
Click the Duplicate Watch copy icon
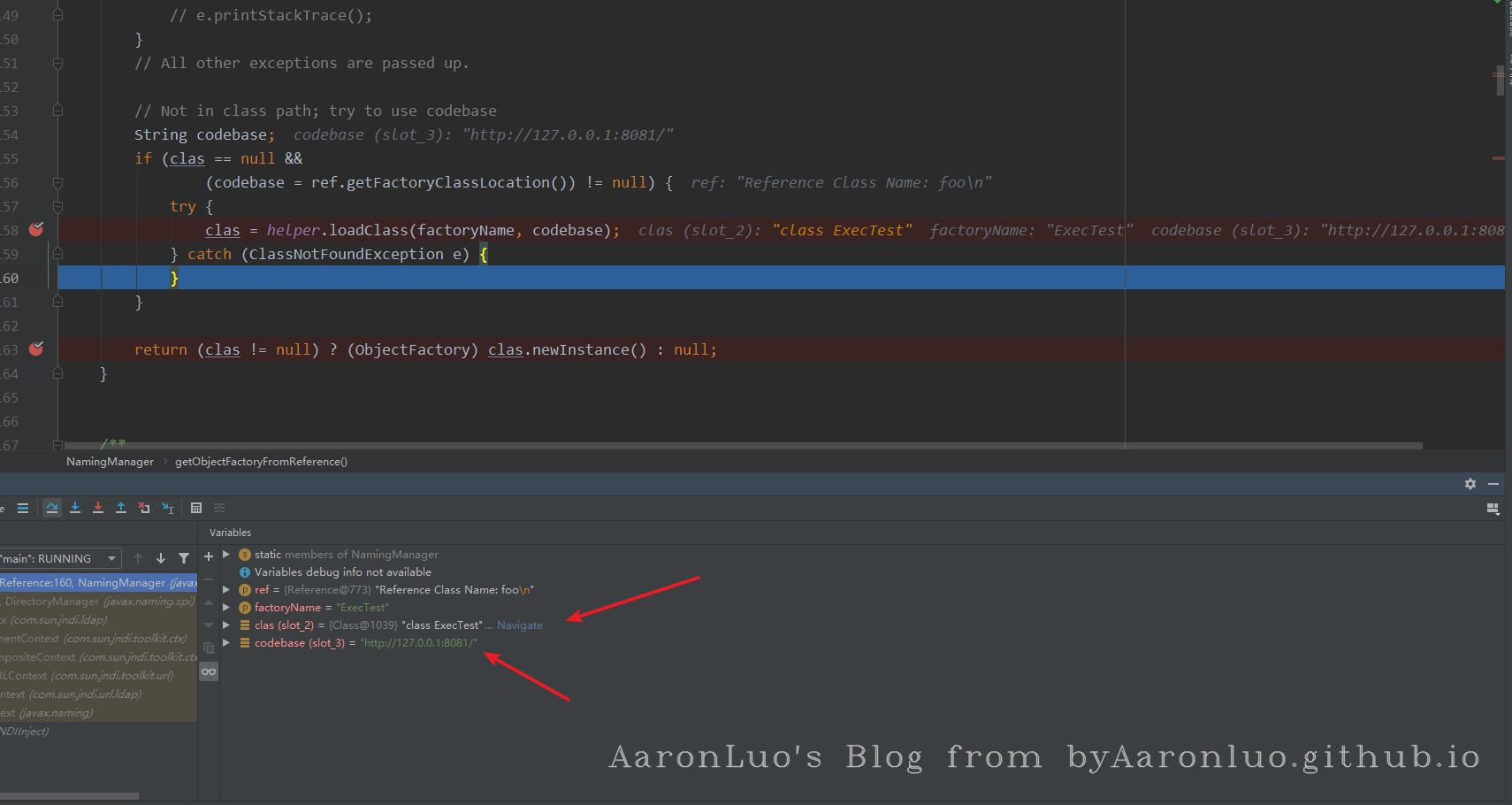[x=209, y=648]
